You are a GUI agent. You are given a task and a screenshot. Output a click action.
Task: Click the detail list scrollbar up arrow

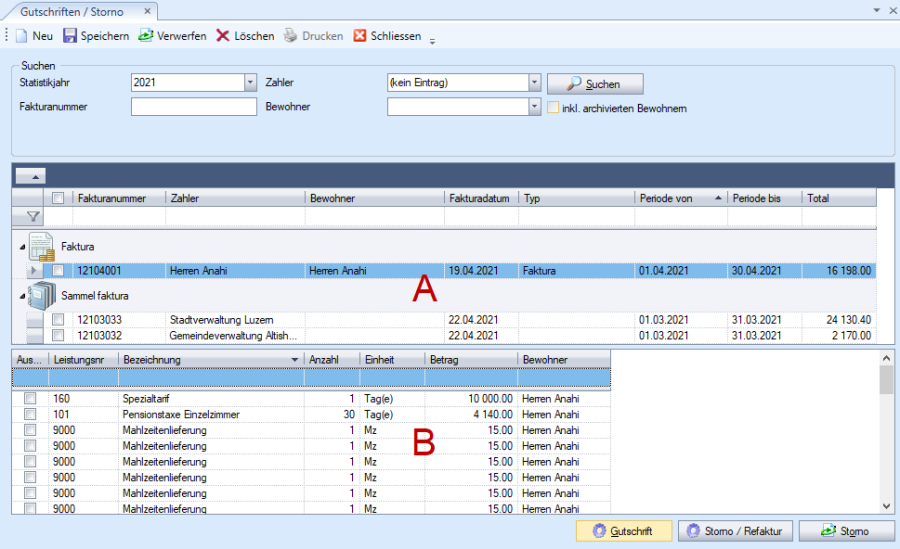point(886,358)
